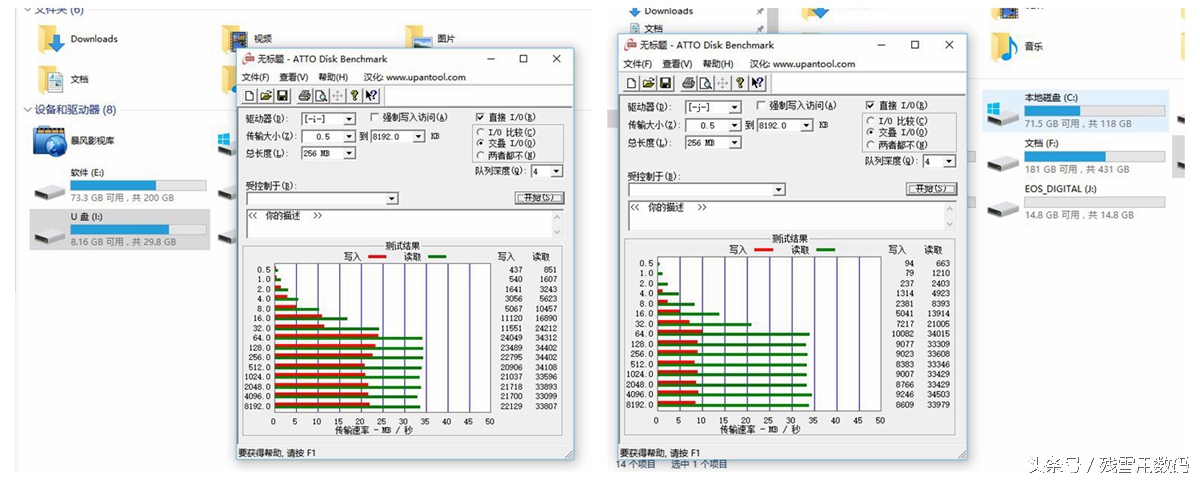
Task: Select the Downloads folder in left Explorer
Action: [78, 39]
